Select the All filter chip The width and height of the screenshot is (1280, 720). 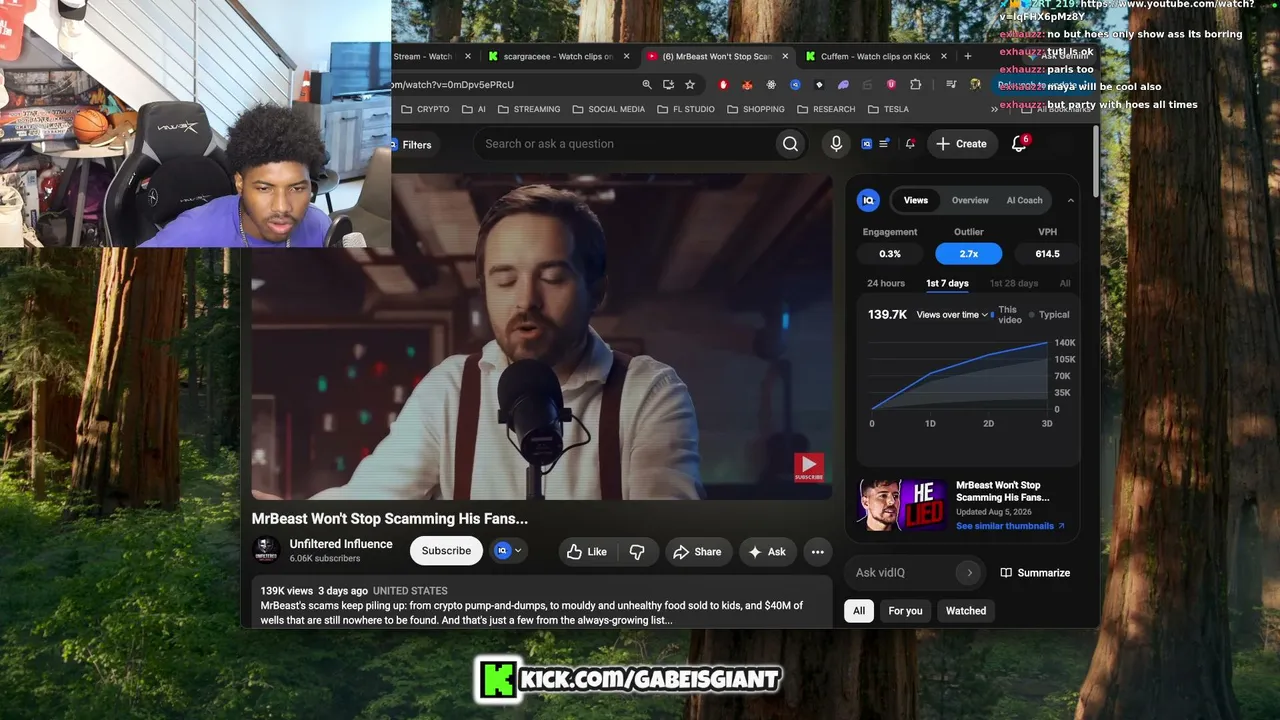859,611
